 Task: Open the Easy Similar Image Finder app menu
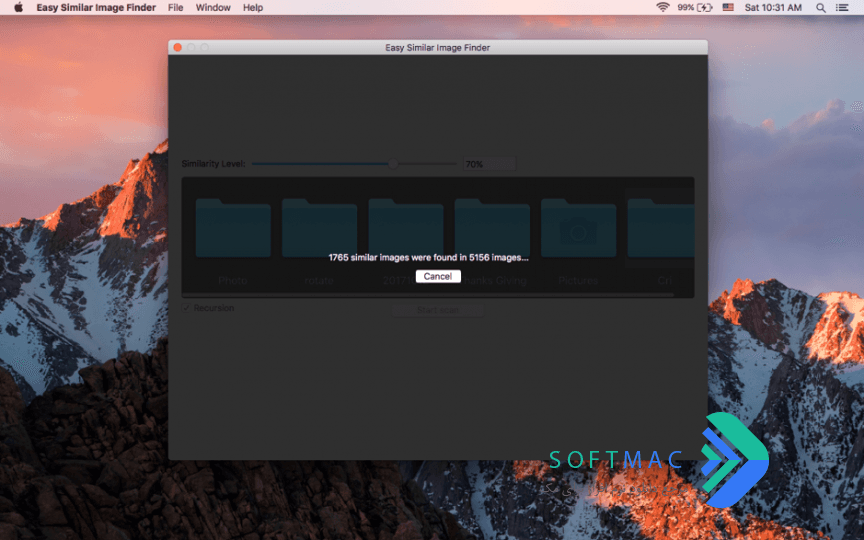click(96, 7)
